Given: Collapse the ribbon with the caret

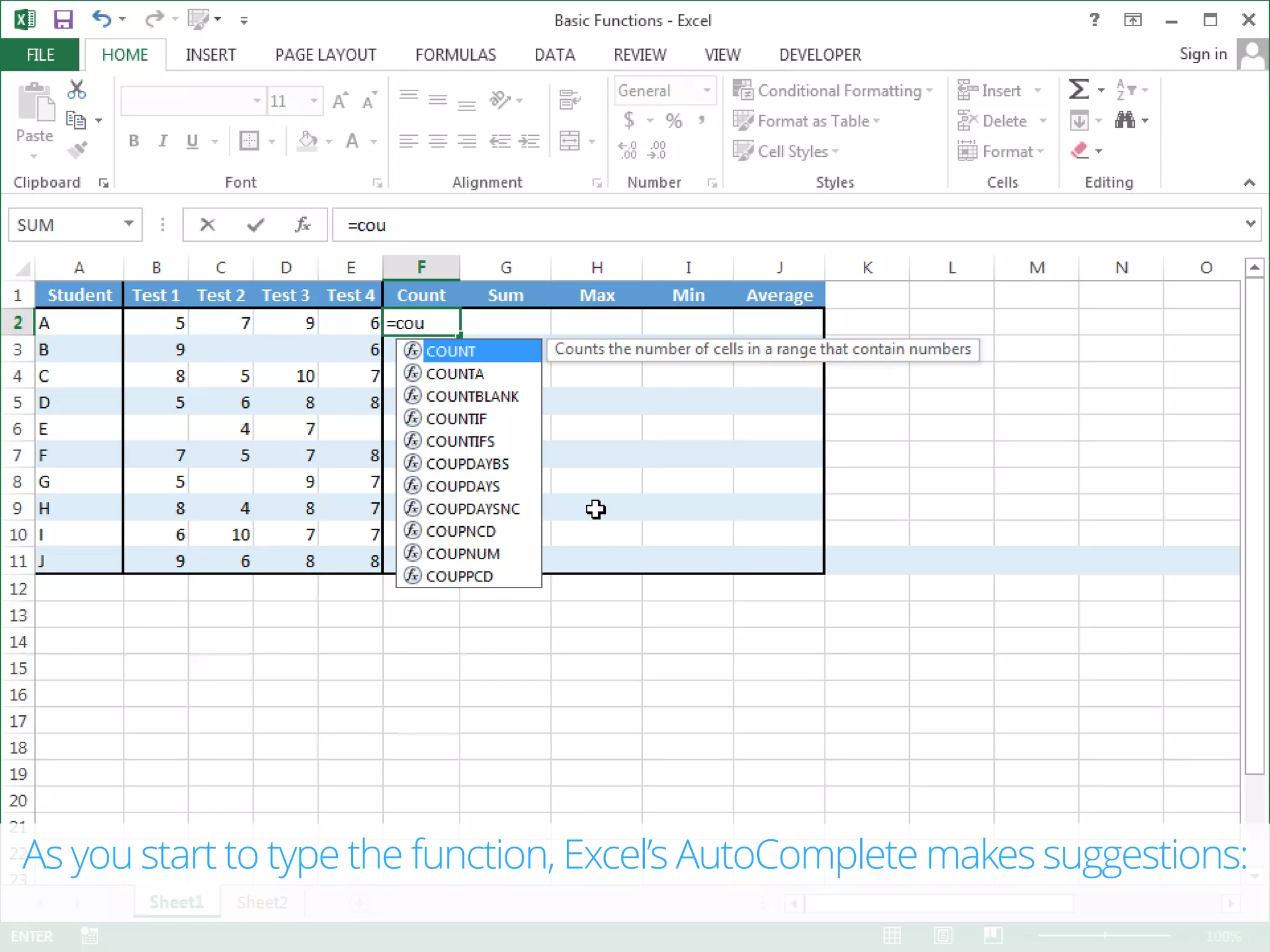Looking at the screenshot, I should point(1250,182).
